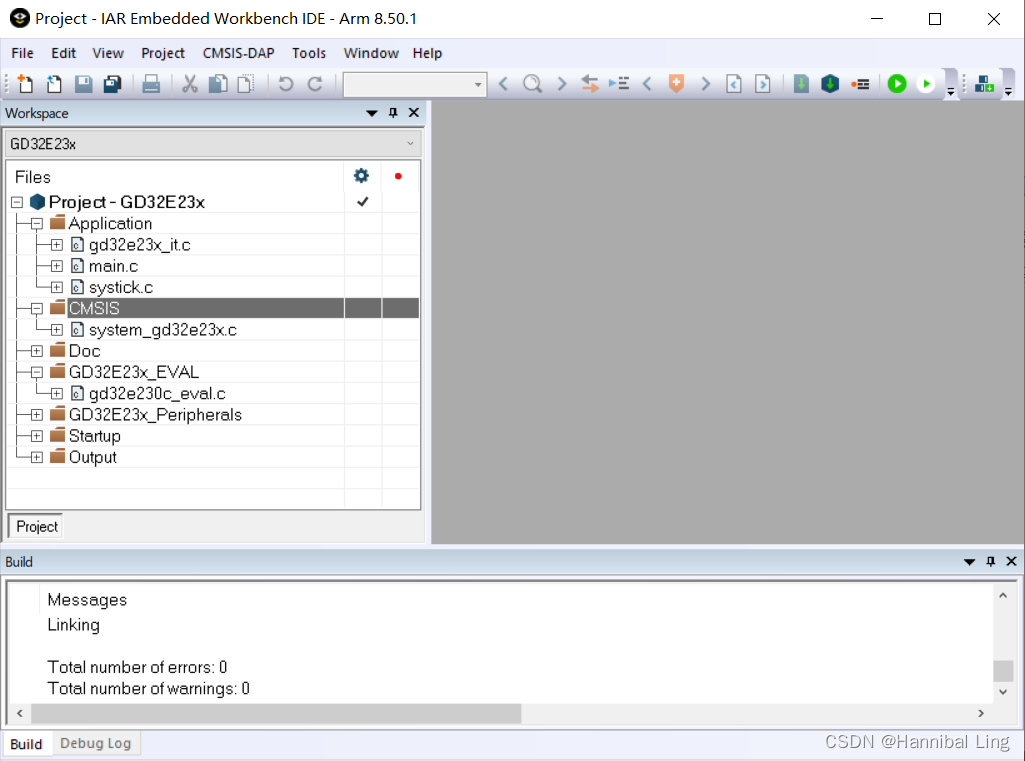Screen dimensions: 1025x761
Task: Click the Save toolbar icon
Action: point(84,84)
